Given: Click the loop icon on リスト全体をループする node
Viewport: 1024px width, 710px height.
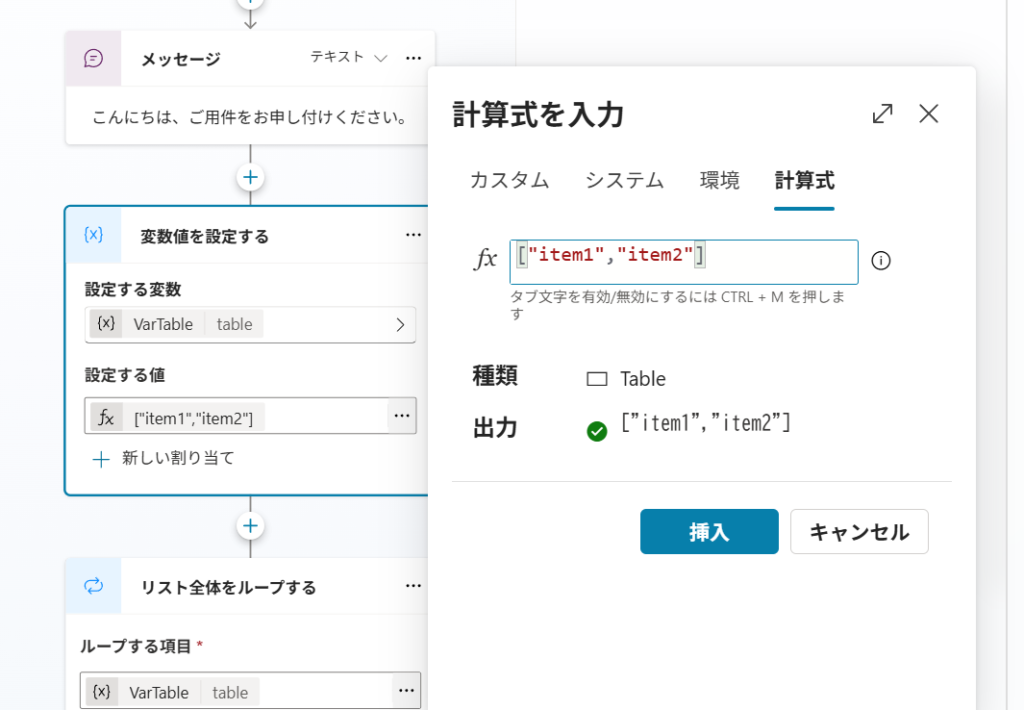Looking at the screenshot, I should tap(94, 587).
